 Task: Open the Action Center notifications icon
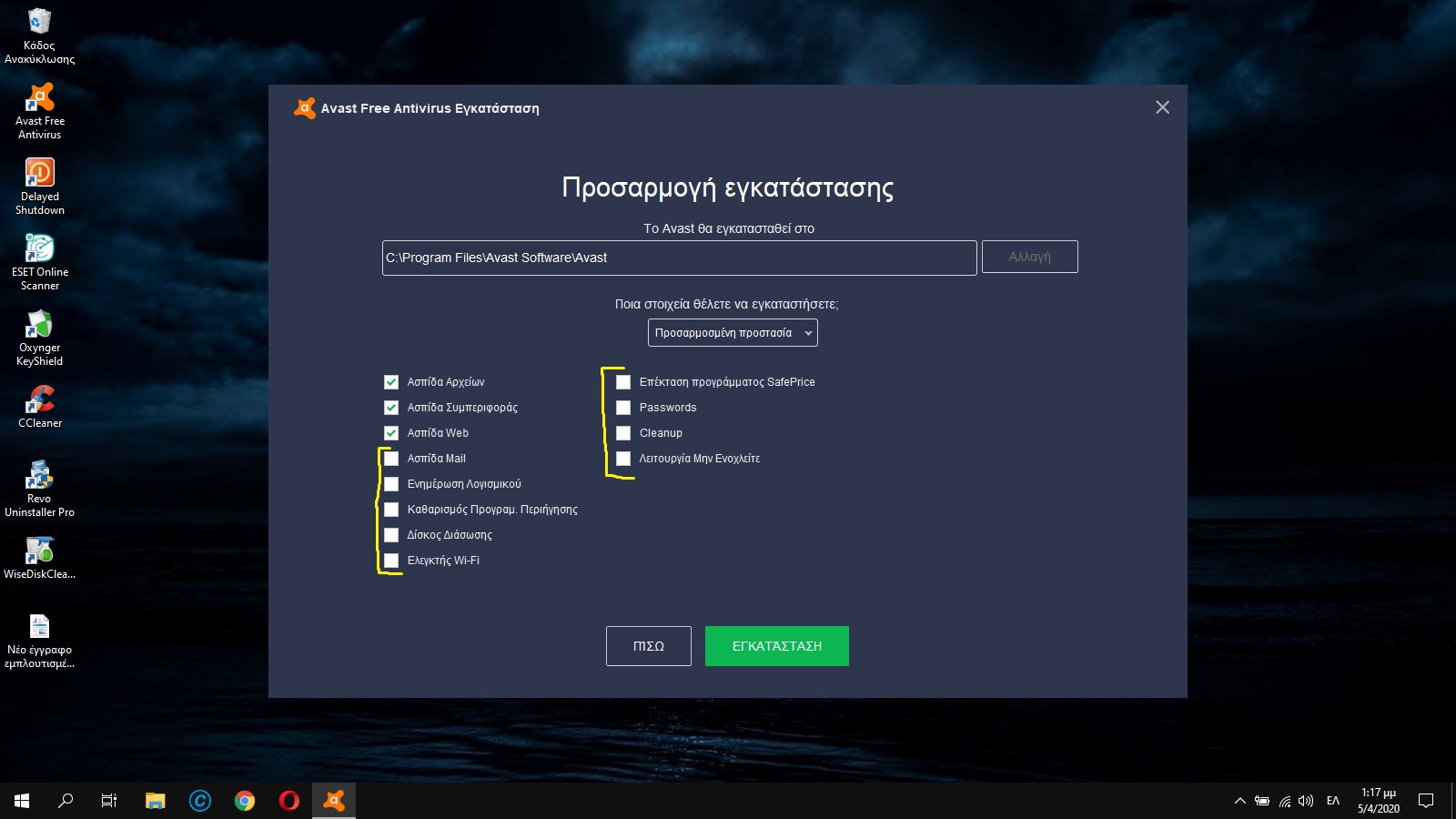click(x=1426, y=801)
